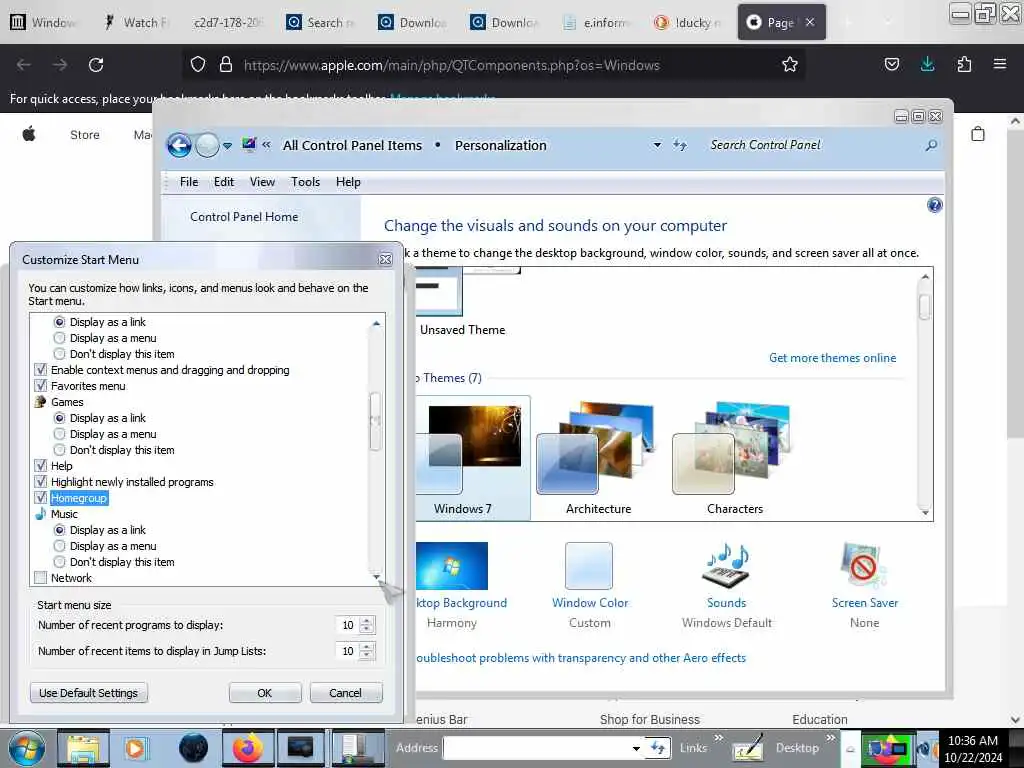The image size is (1024, 768).
Task: Show hidden system tray icons
Action: coord(850,749)
